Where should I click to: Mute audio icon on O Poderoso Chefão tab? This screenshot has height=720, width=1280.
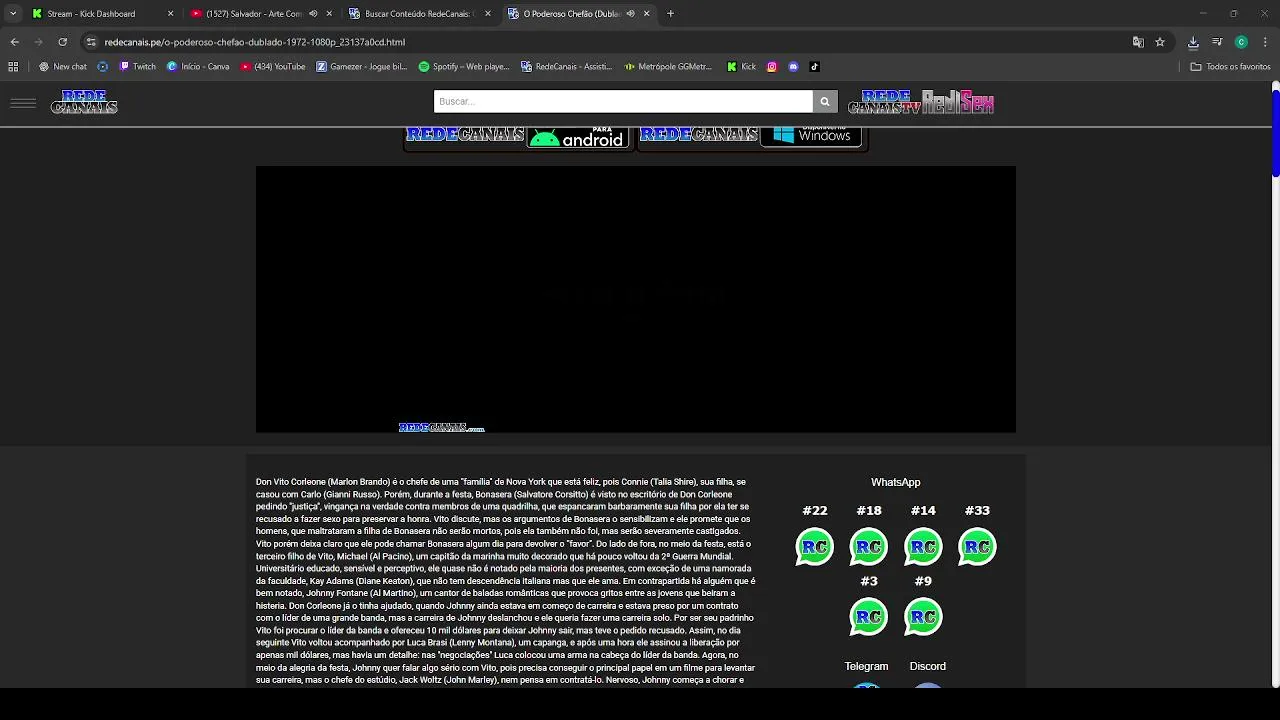pyautogui.click(x=630, y=14)
